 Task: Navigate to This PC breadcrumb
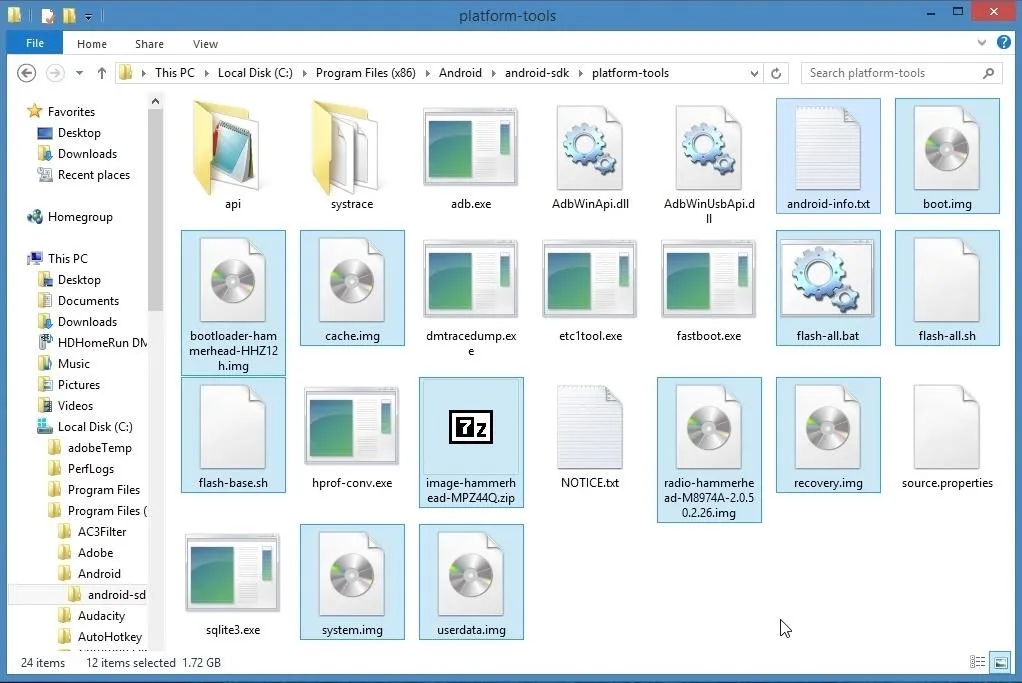(x=175, y=73)
